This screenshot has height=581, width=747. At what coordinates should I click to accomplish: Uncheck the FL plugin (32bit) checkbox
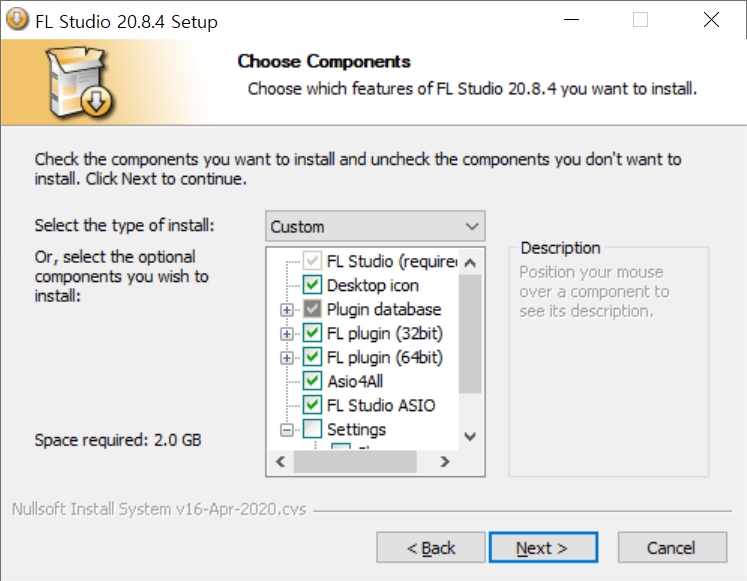(x=313, y=333)
